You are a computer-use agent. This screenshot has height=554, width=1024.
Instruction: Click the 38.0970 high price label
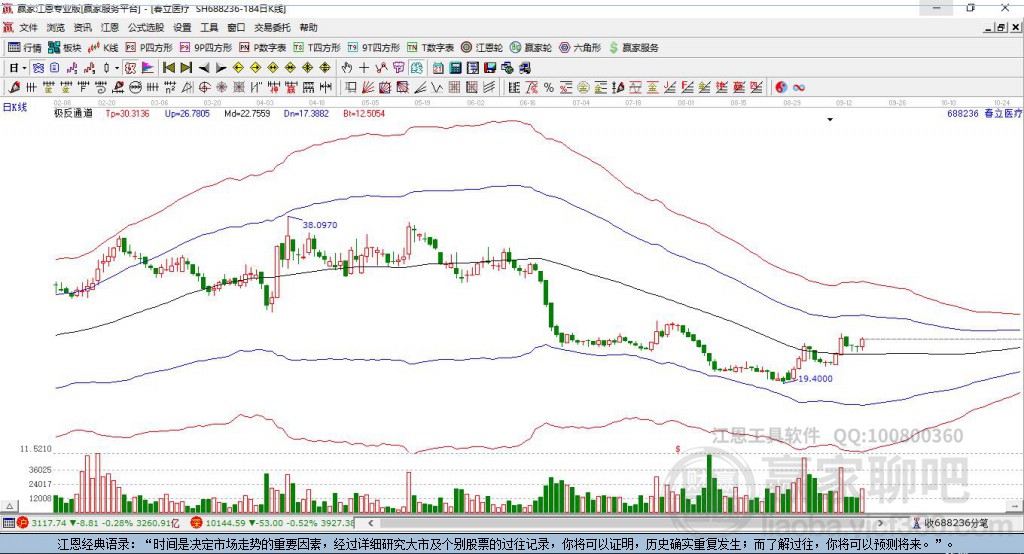click(320, 225)
